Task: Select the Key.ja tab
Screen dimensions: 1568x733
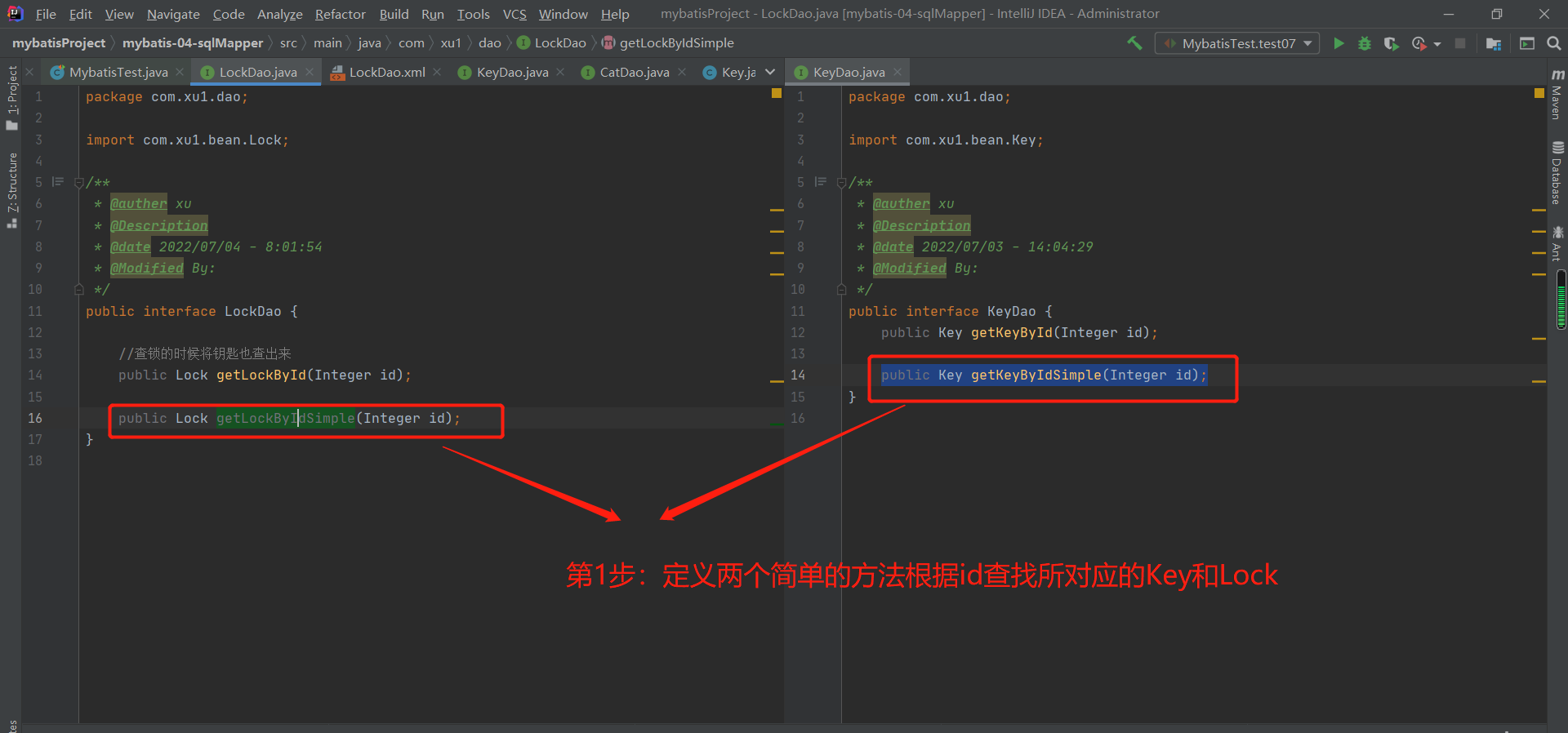Action: 729,72
